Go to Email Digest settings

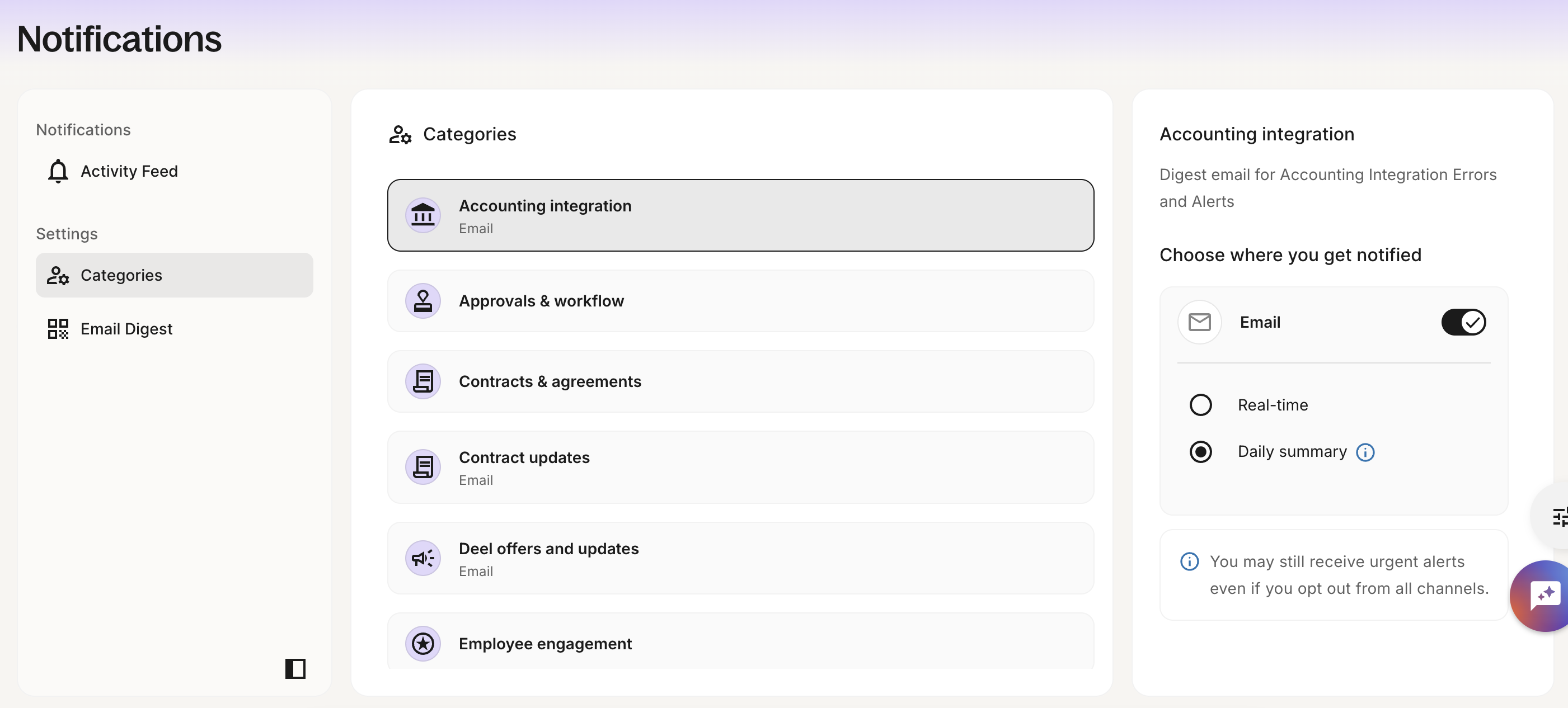(126, 328)
